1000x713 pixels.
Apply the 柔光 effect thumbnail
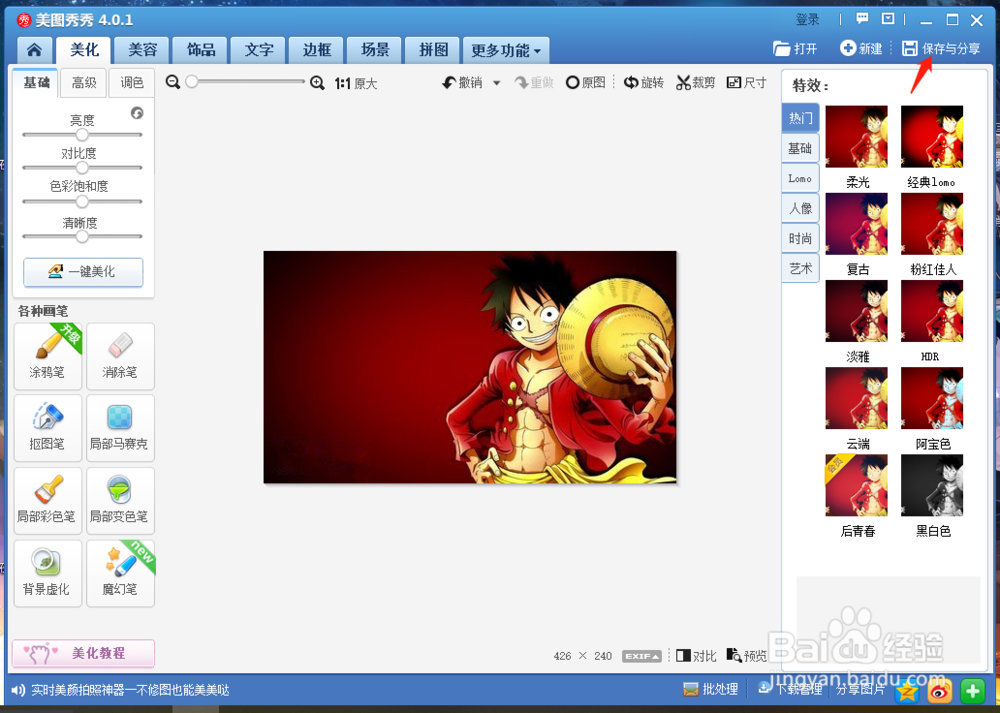857,136
